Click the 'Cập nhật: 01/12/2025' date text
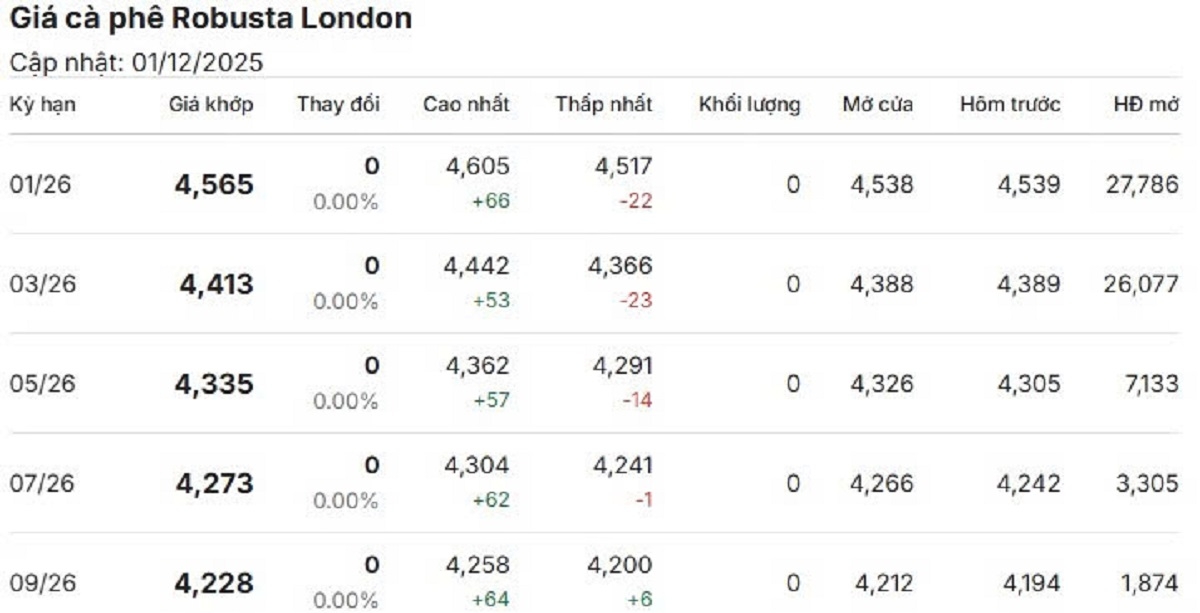Image resolution: width=1200 pixels, height=613 pixels. 136,63
